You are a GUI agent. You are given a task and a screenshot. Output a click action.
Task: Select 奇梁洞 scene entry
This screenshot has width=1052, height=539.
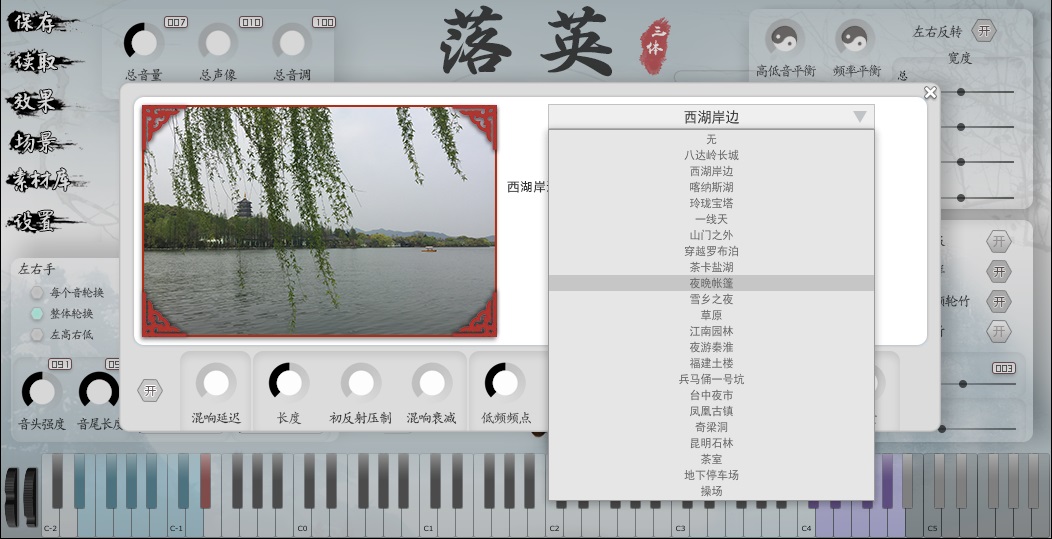pos(711,427)
